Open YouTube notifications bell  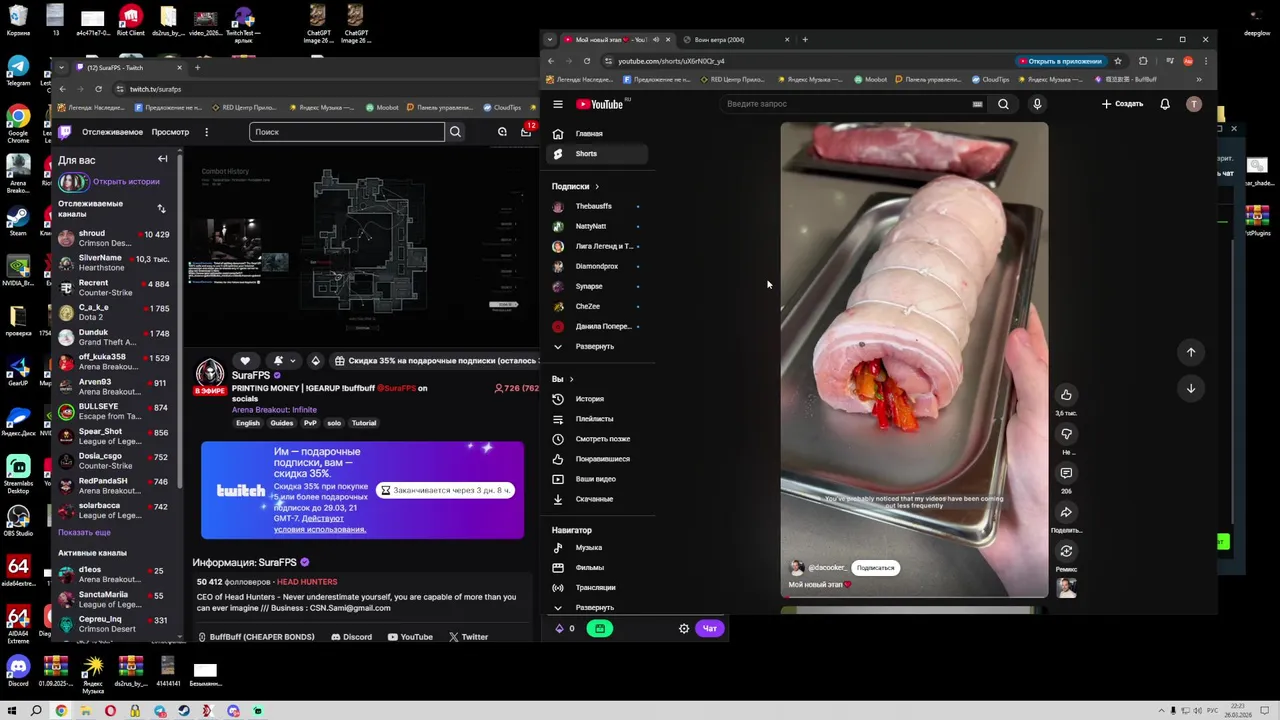[1165, 104]
